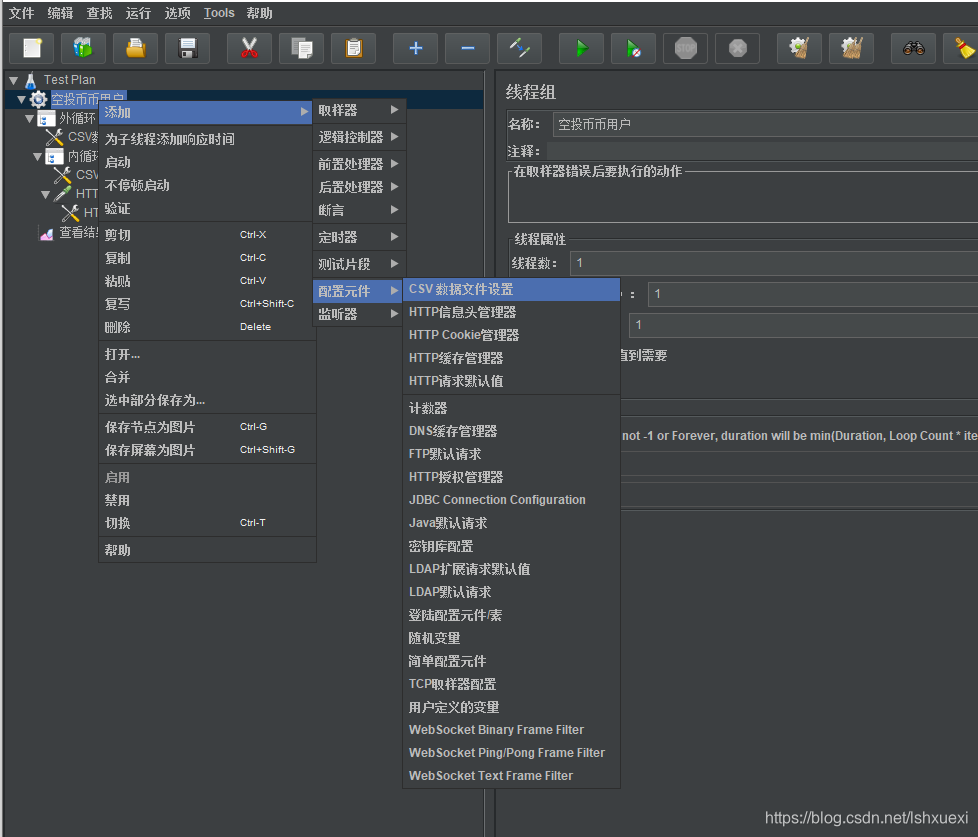The image size is (978, 837).
Task: Click the Toggle enable/disable icon
Action: point(519,48)
